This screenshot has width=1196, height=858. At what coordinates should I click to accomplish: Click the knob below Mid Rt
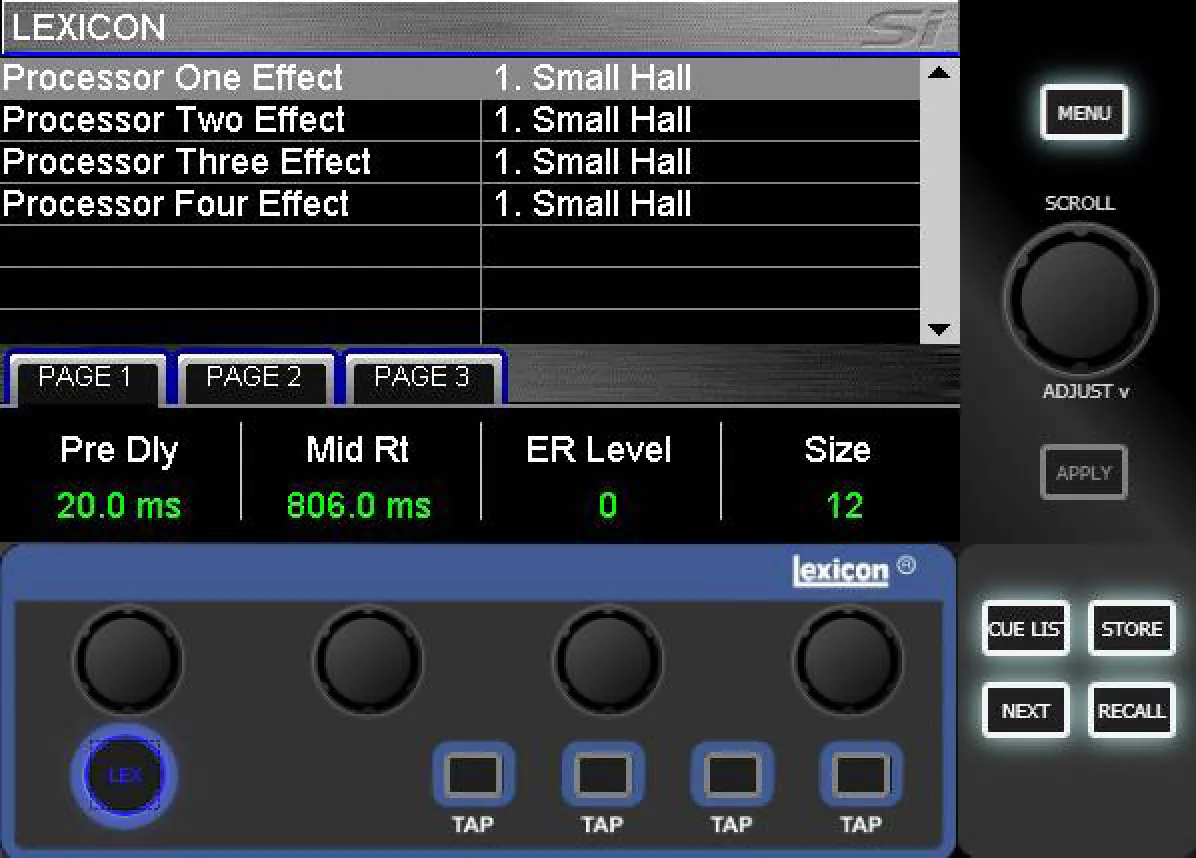[368, 659]
